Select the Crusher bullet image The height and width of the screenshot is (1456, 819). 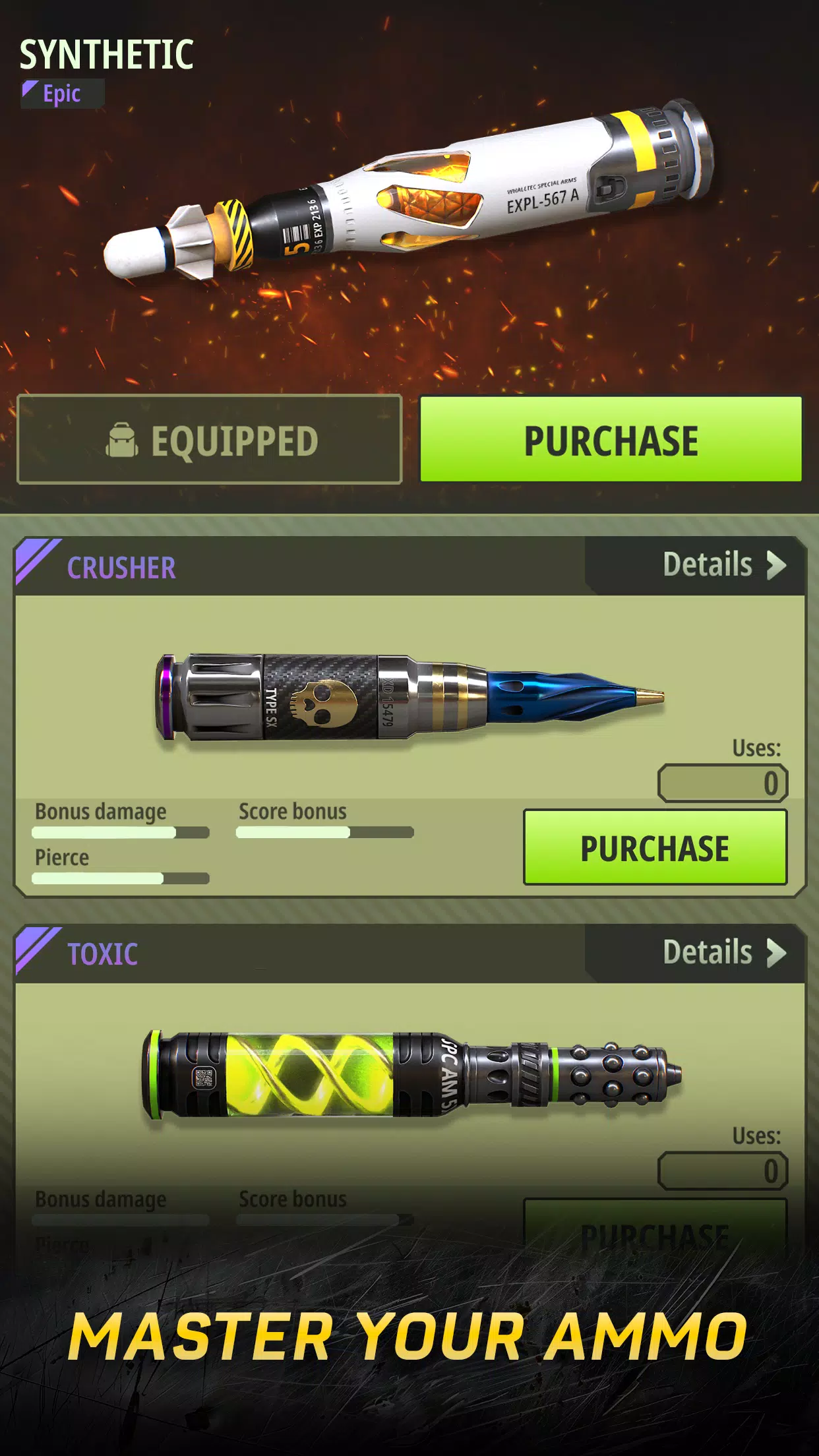click(409, 698)
